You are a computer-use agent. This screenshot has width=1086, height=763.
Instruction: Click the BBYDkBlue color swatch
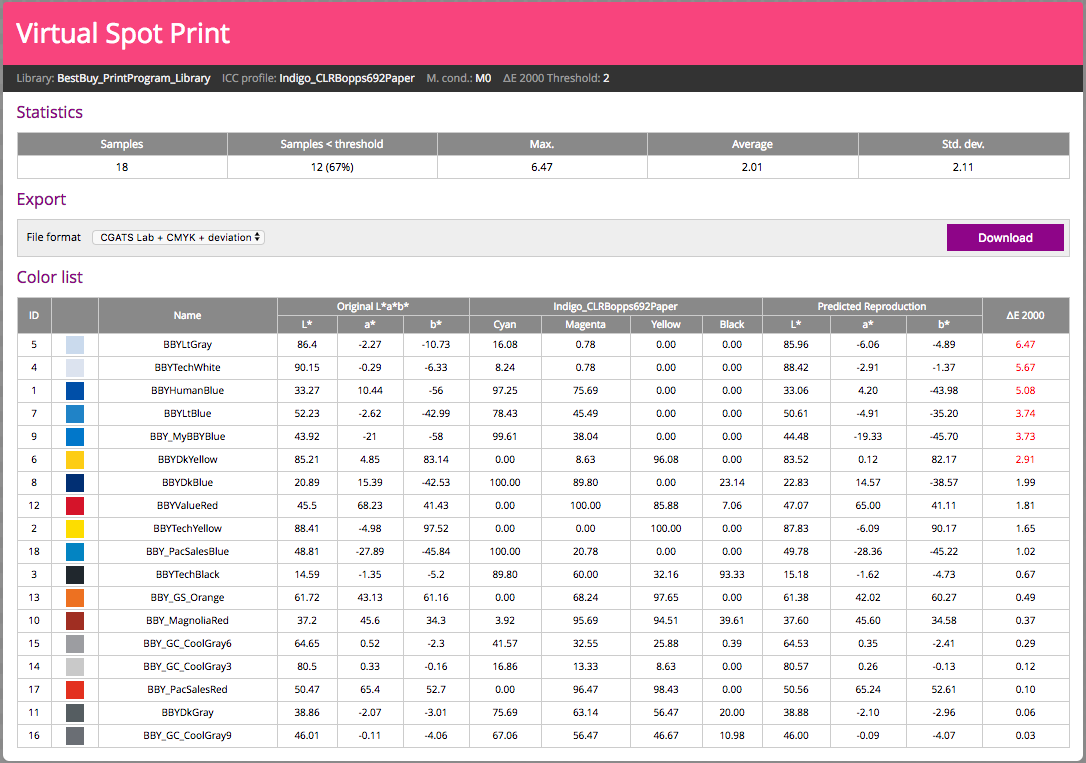pos(75,483)
